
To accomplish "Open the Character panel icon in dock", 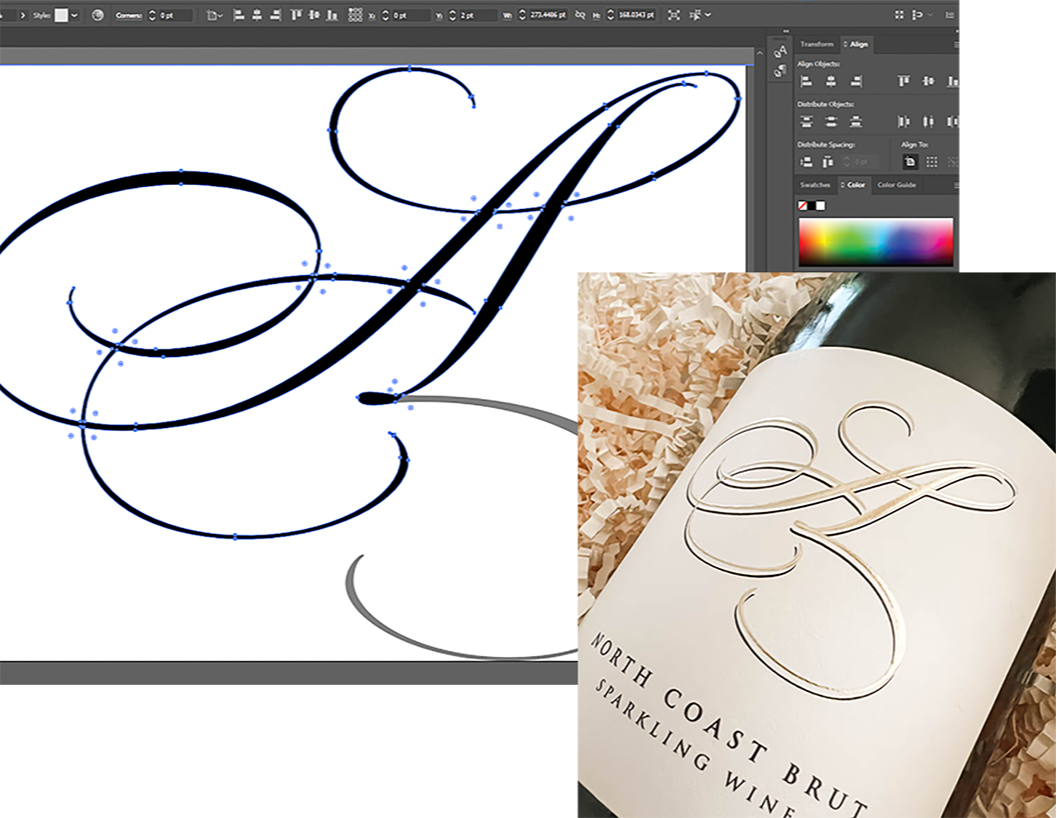I will [x=781, y=52].
